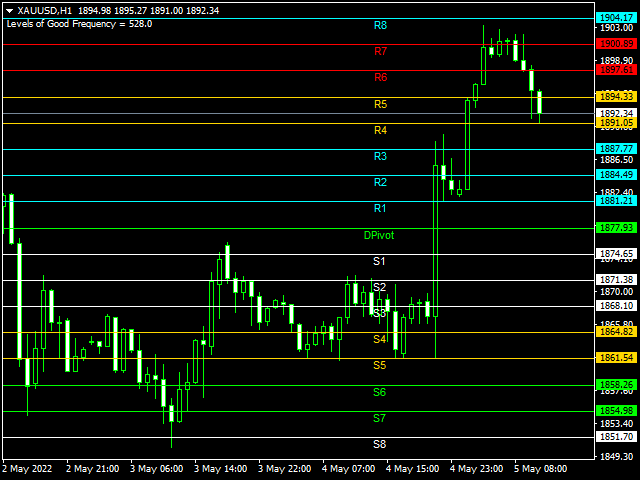Click the current price 1892.34 tag
The height and width of the screenshot is (480, 640).
pyautogui.click(x=616, y=113)
